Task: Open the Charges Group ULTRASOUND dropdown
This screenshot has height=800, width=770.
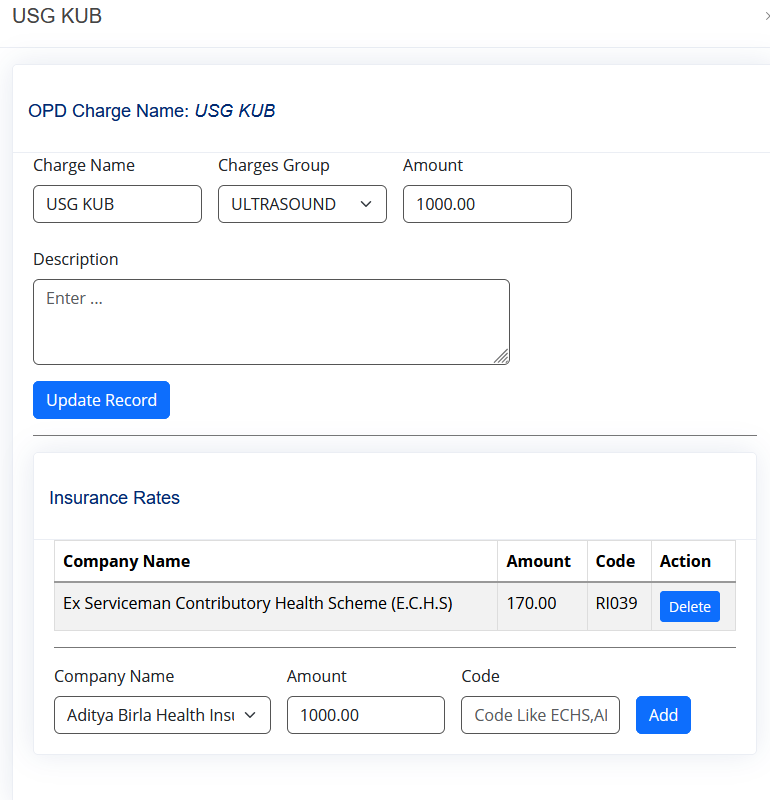Action: point(302,204)
